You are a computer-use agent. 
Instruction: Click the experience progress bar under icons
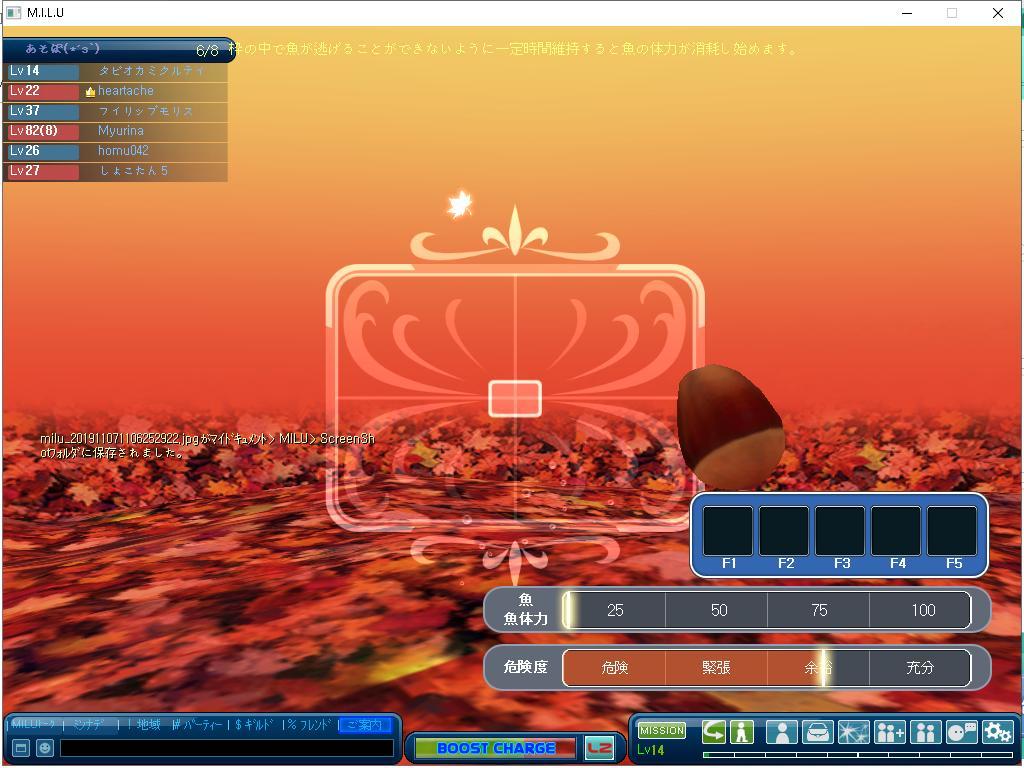point(858,755)
